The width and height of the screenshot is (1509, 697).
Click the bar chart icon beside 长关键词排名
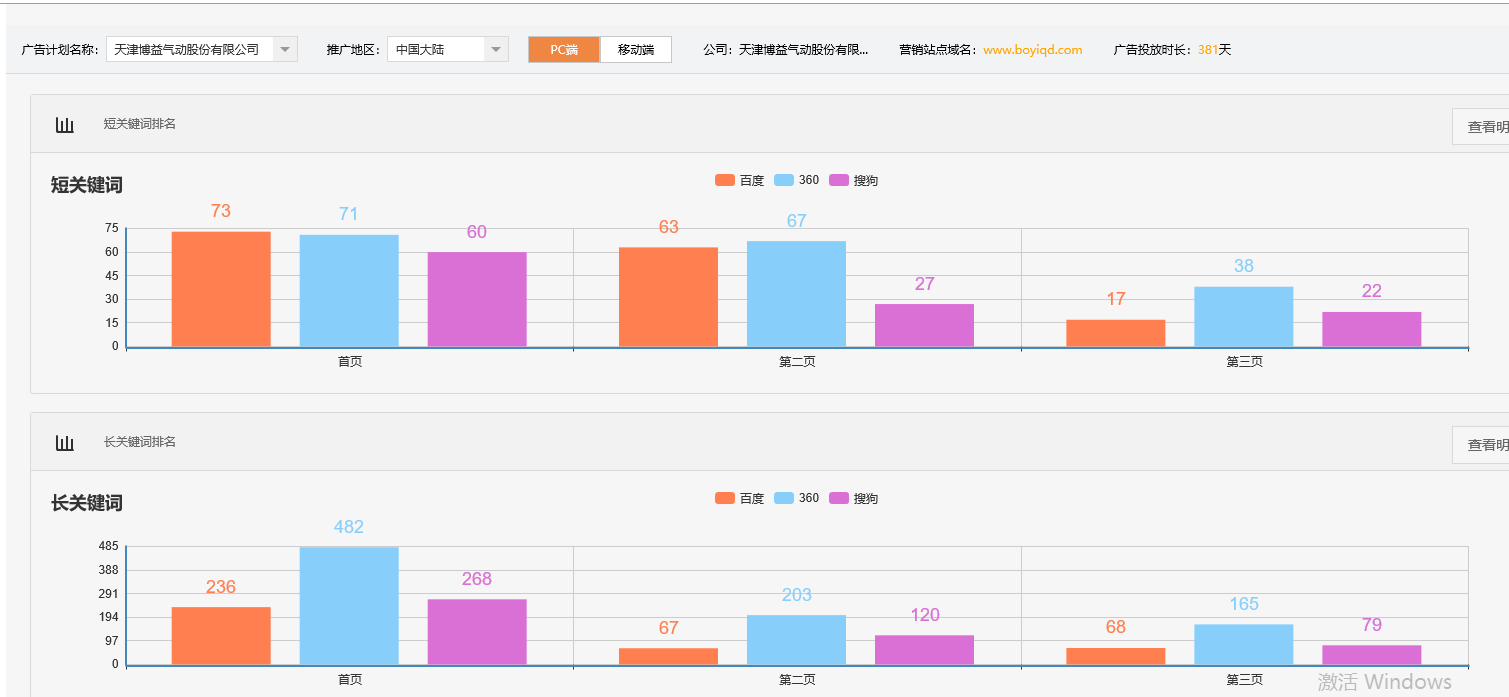point(65,441)
